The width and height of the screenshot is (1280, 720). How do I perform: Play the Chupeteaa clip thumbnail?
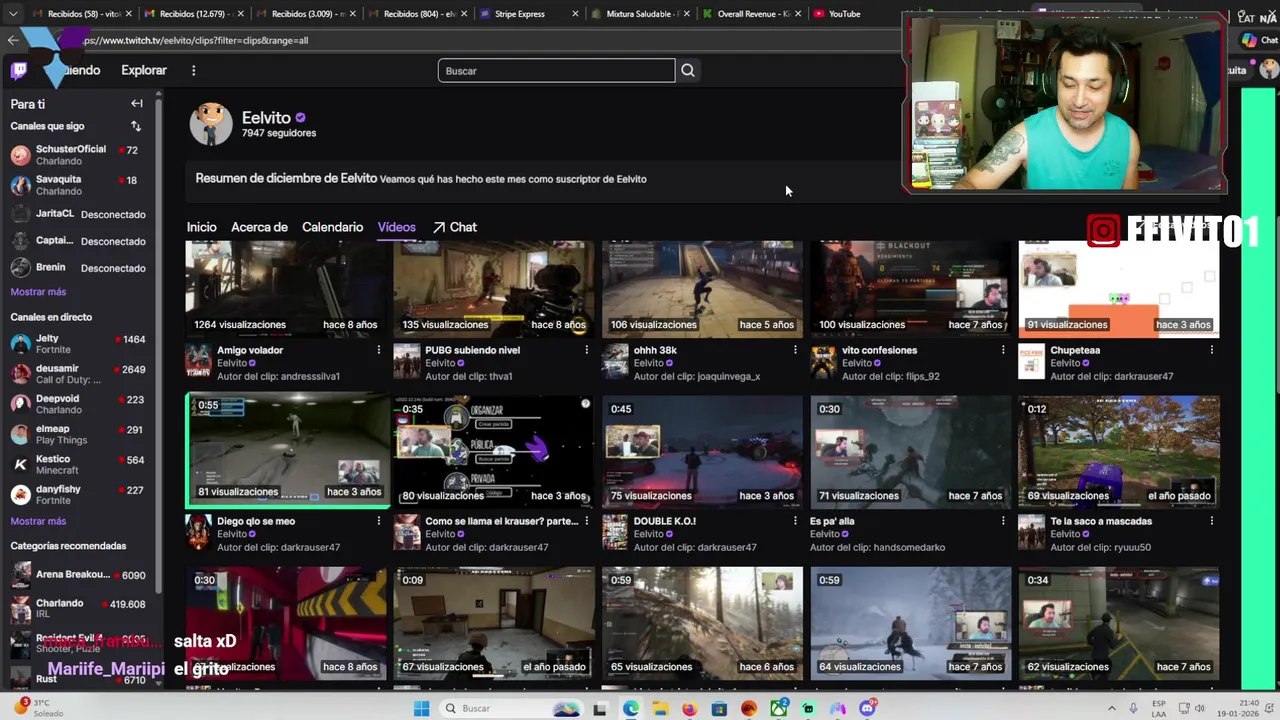point(1118,287)
